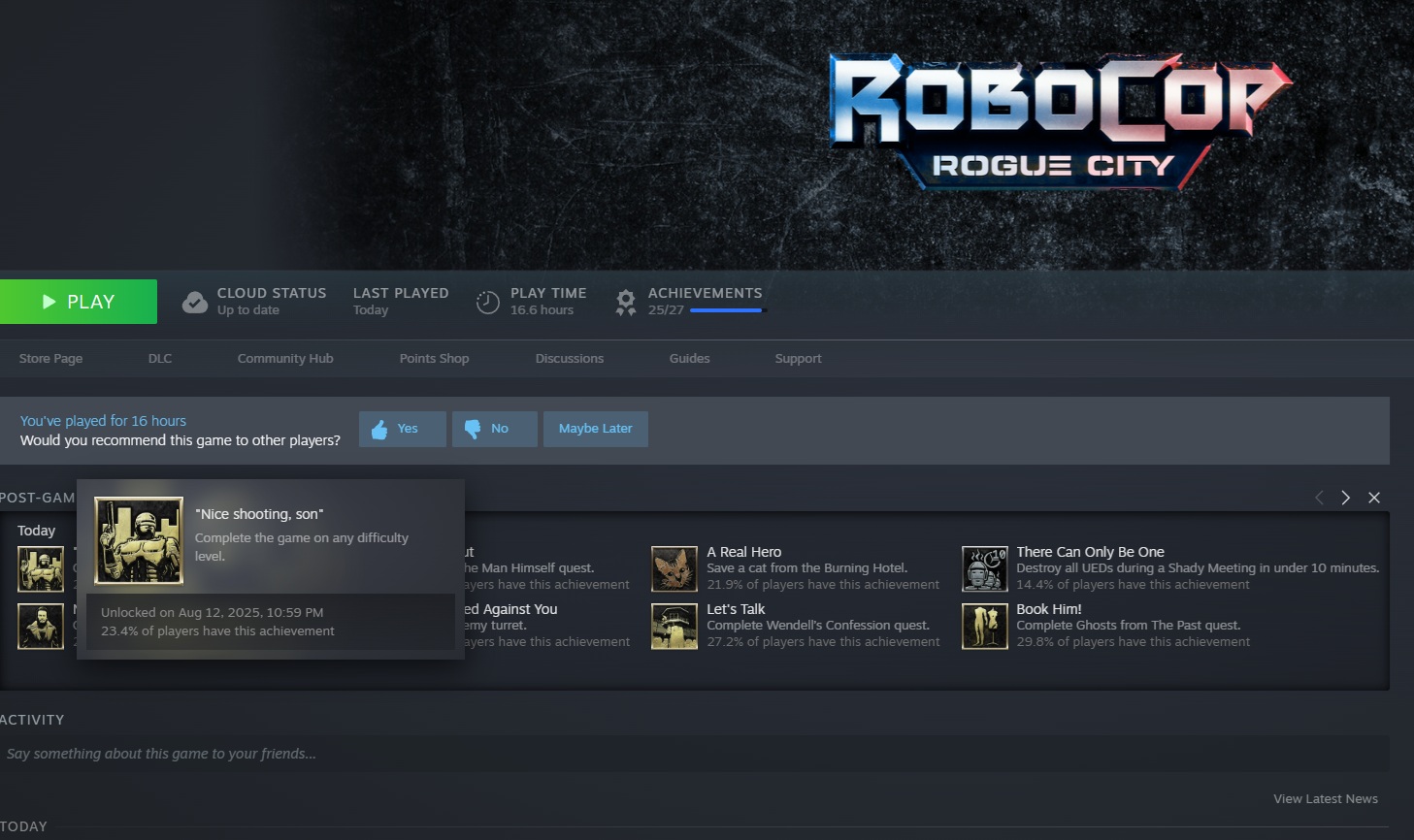Click "29.8% of players have this achievement"
Screen dimensions: 1414x840
click(1133, 642)
